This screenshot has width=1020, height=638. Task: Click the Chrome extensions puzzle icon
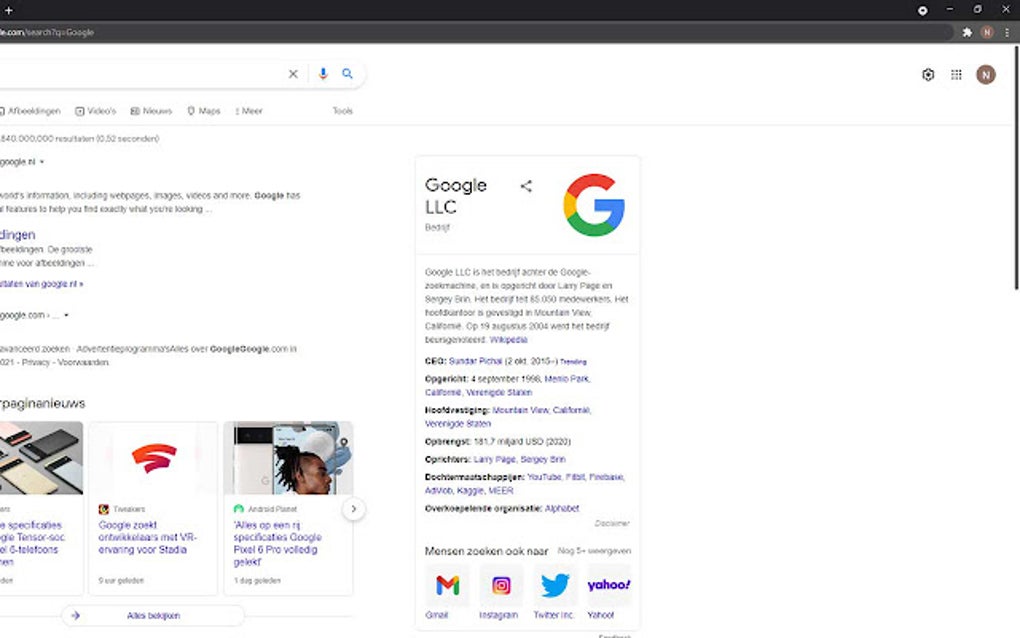tap(966, 32)
